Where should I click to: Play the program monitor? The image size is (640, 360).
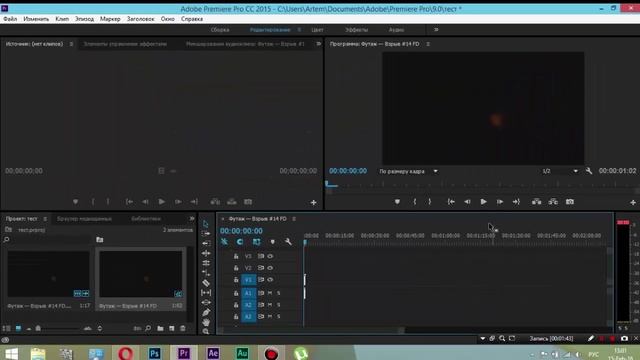pos(483,202)
